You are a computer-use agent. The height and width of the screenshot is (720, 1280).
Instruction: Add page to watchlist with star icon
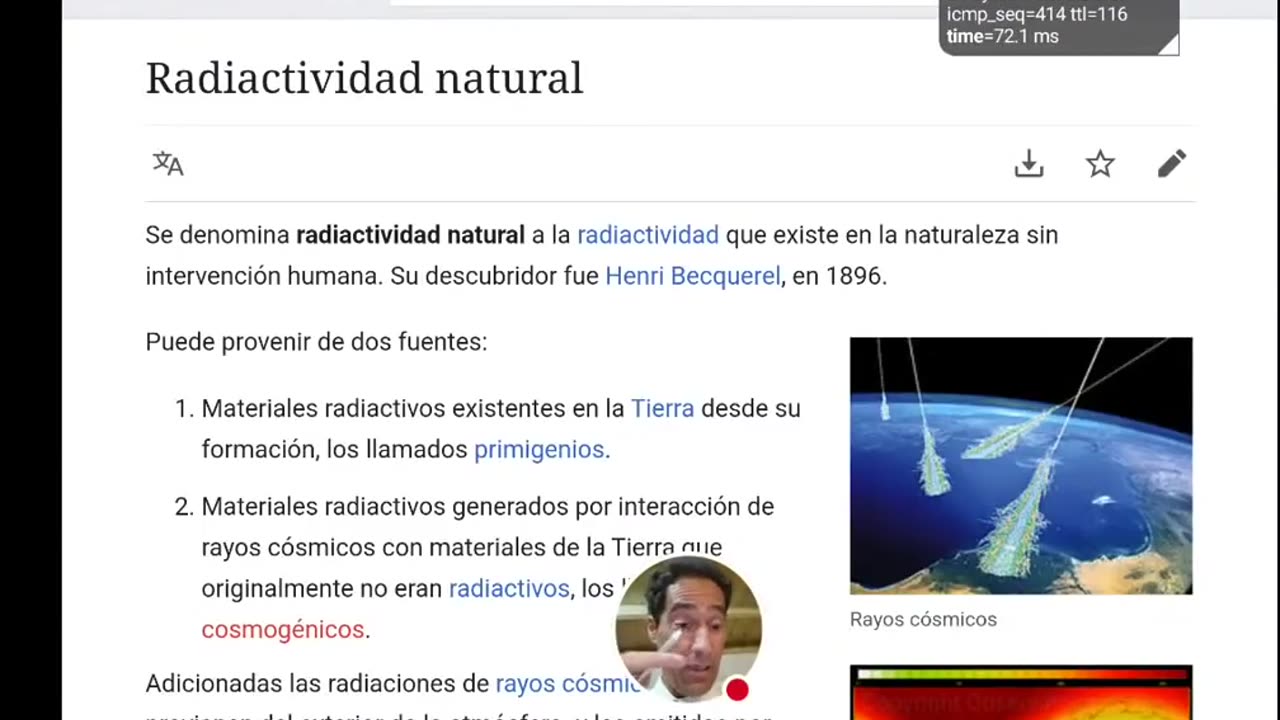tap(1100, 164)
